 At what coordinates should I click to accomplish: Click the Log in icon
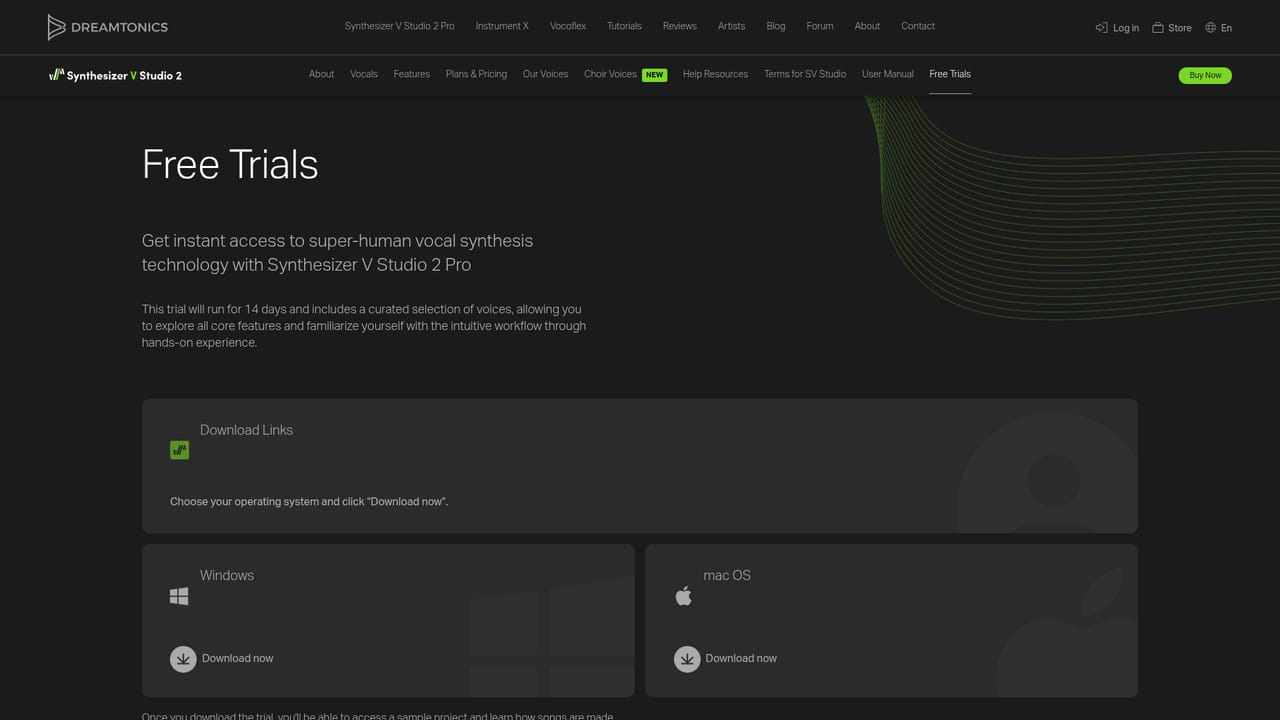pyautogui.click(x=1101, y=27)
